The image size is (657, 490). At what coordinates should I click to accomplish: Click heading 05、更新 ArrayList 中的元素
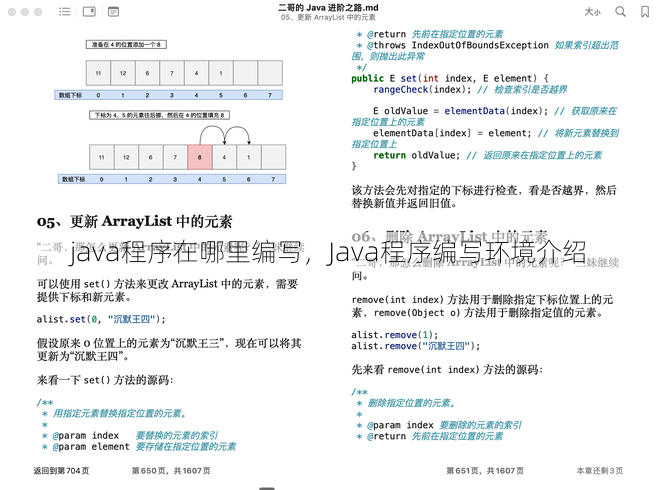(135, 221)
